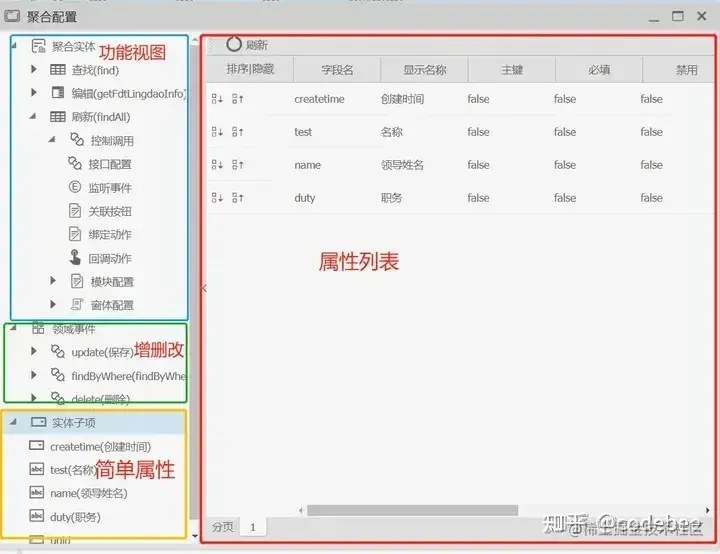The image size is (720, 554).
Task: Expand the 查找(find) tree node arrow
Action: (x=34, y=69)
